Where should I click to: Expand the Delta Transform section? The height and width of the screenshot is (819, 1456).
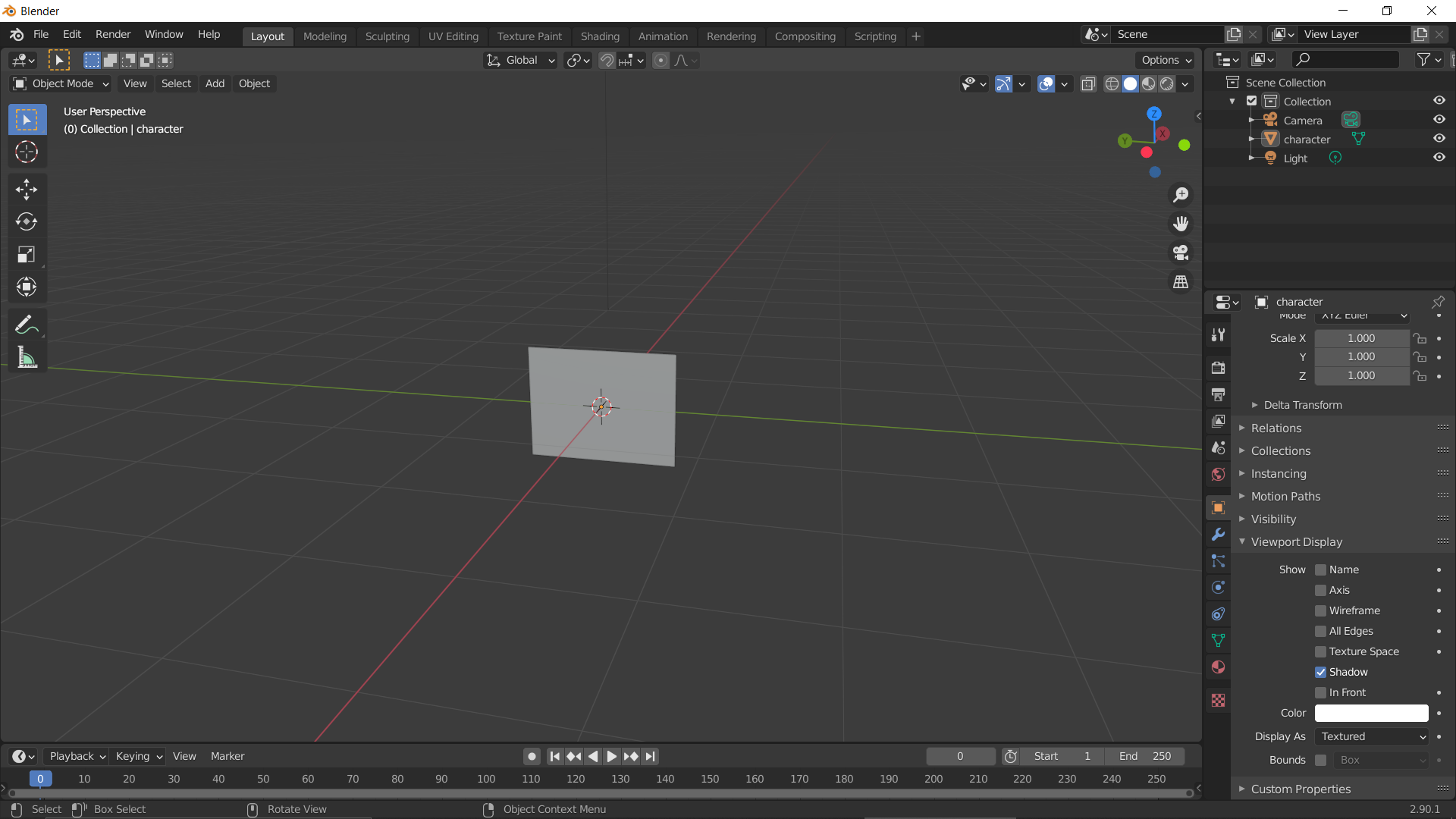[x=1302, y=405]
